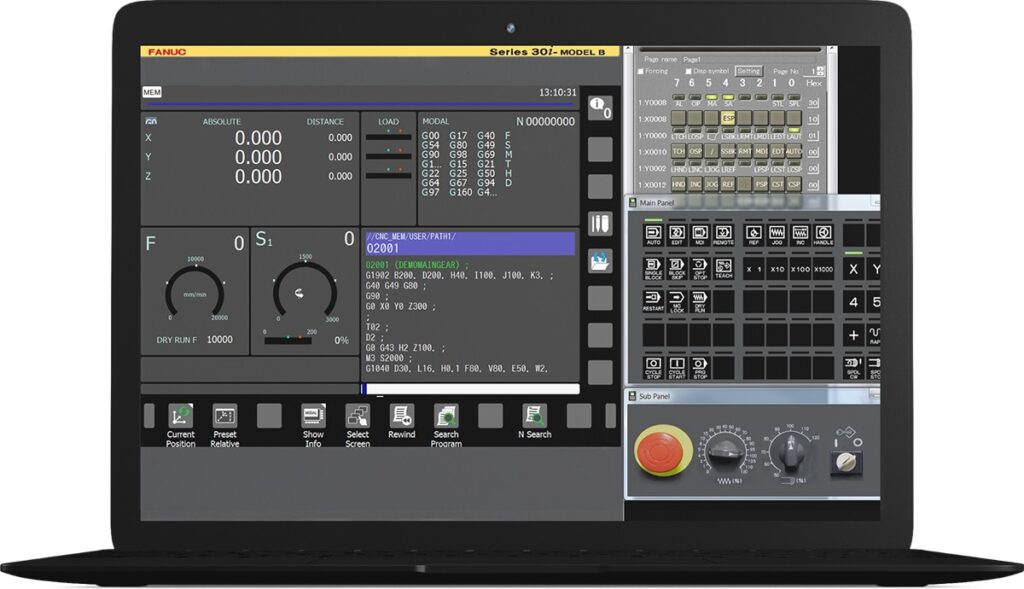
Task: Check the Disp symbol checkbox
Action: pyautogui.click(x=689, y=71)
